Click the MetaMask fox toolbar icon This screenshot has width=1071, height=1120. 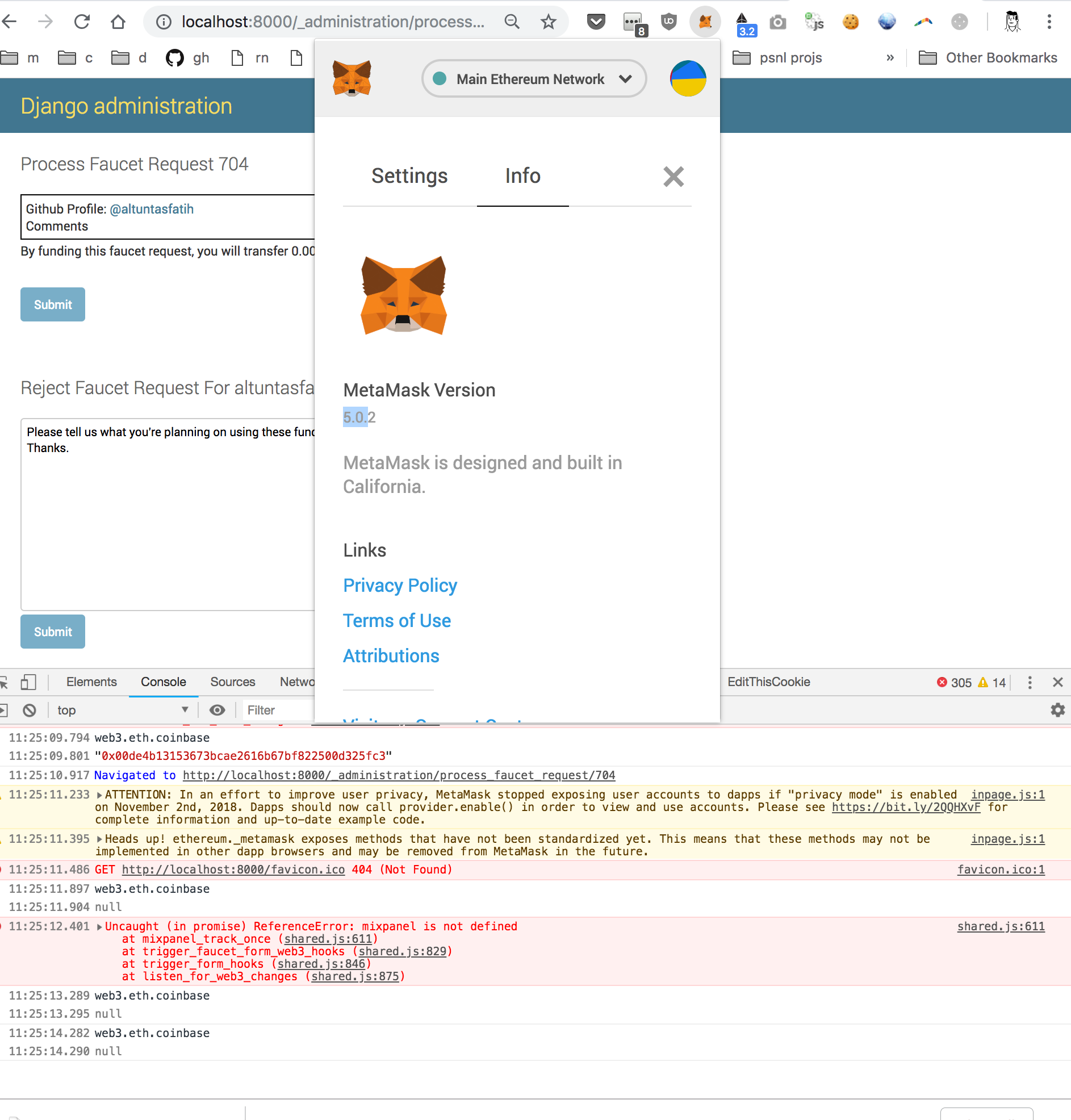(x=705, y=22)
